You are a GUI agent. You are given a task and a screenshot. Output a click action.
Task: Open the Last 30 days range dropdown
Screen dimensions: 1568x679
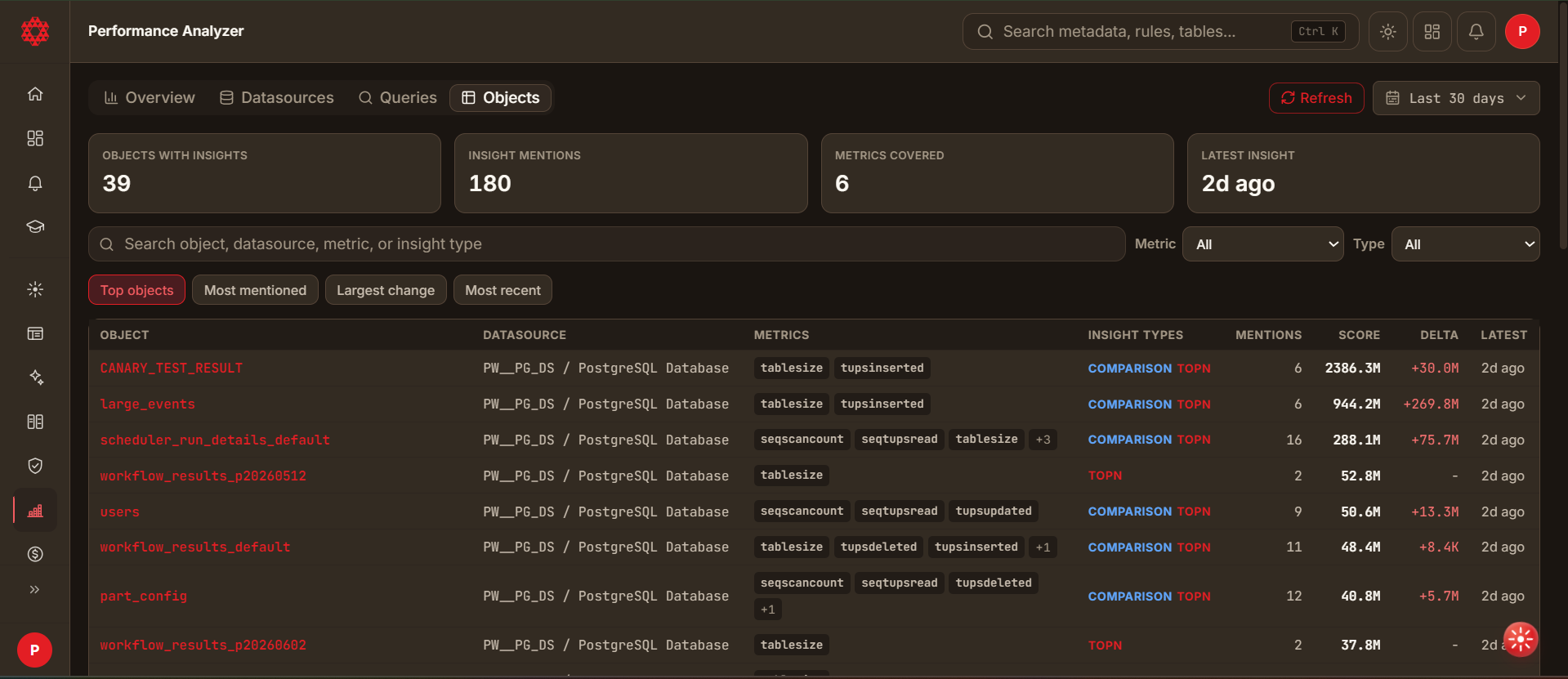point(1456,98)
